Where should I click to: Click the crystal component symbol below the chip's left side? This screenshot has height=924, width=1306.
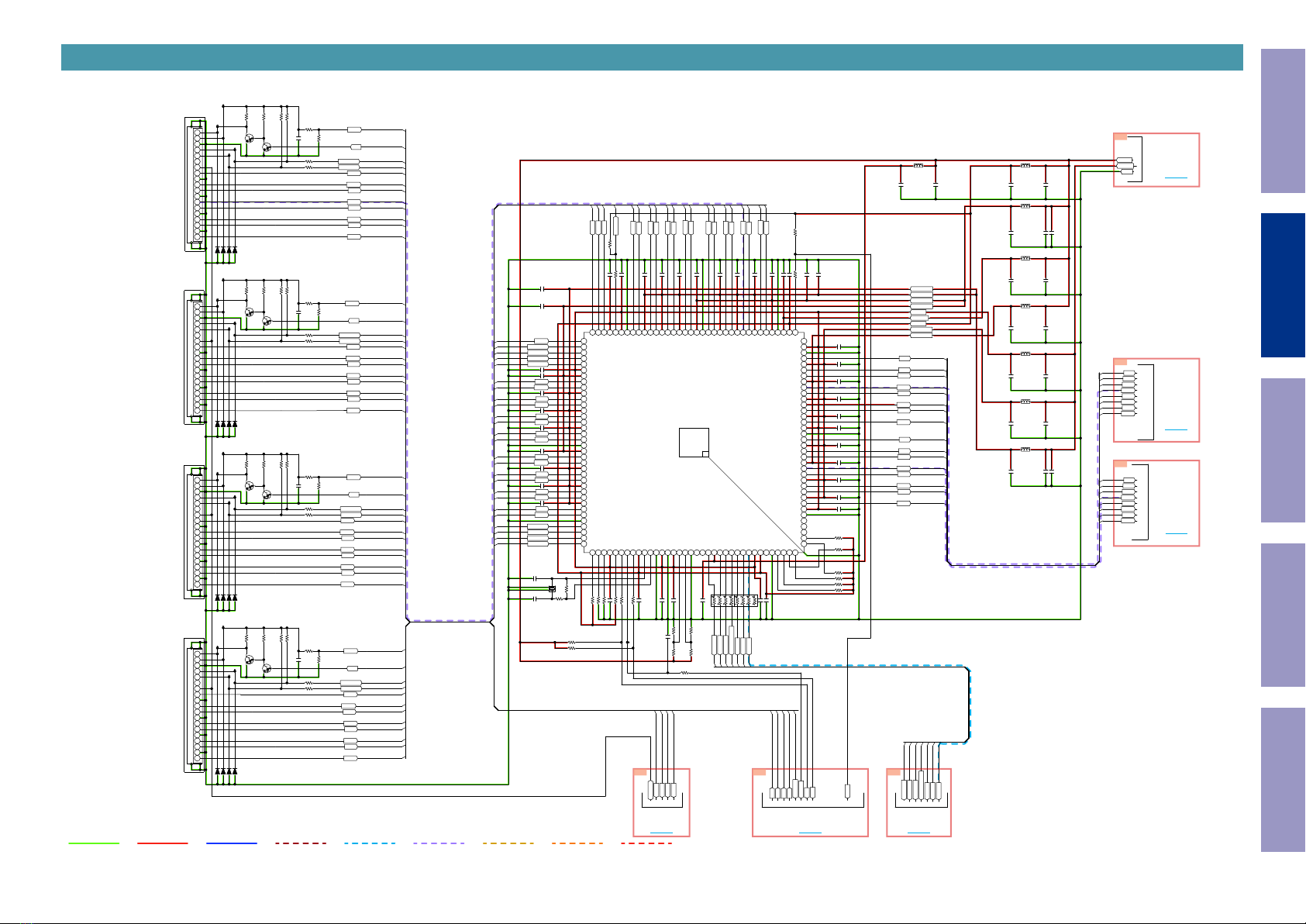point(552,590)
